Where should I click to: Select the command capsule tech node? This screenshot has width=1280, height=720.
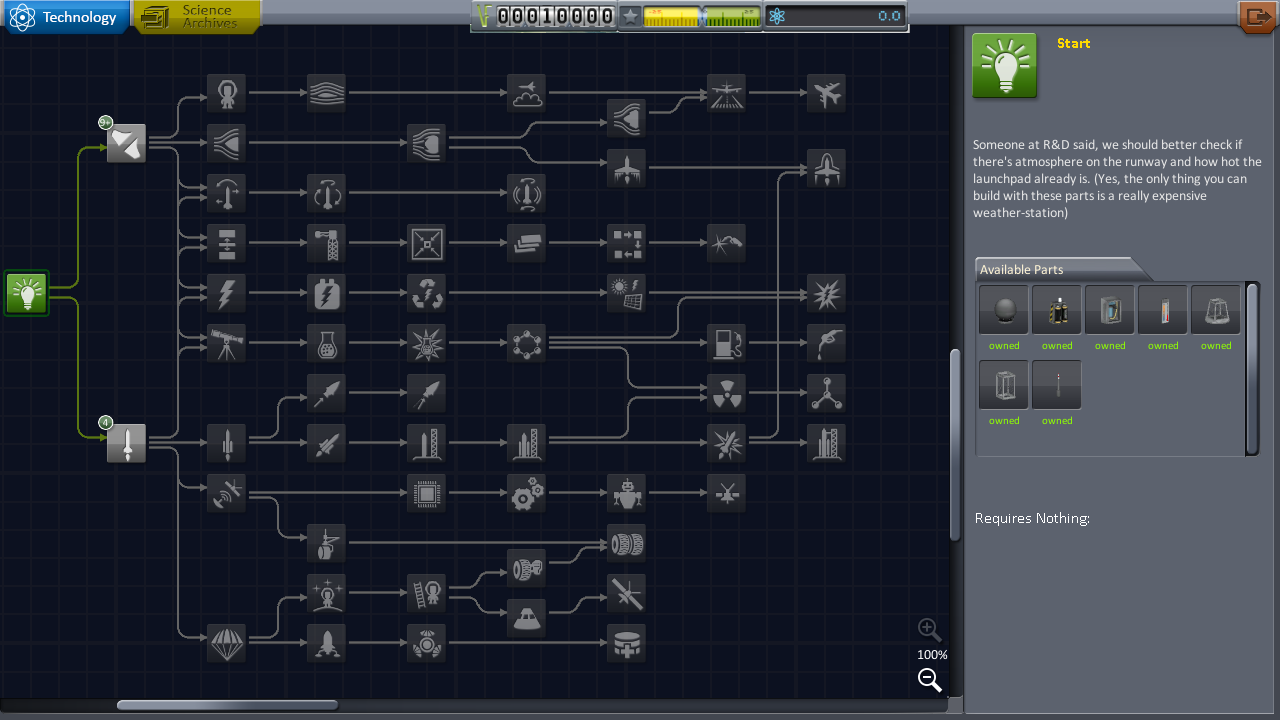[526, 618]
